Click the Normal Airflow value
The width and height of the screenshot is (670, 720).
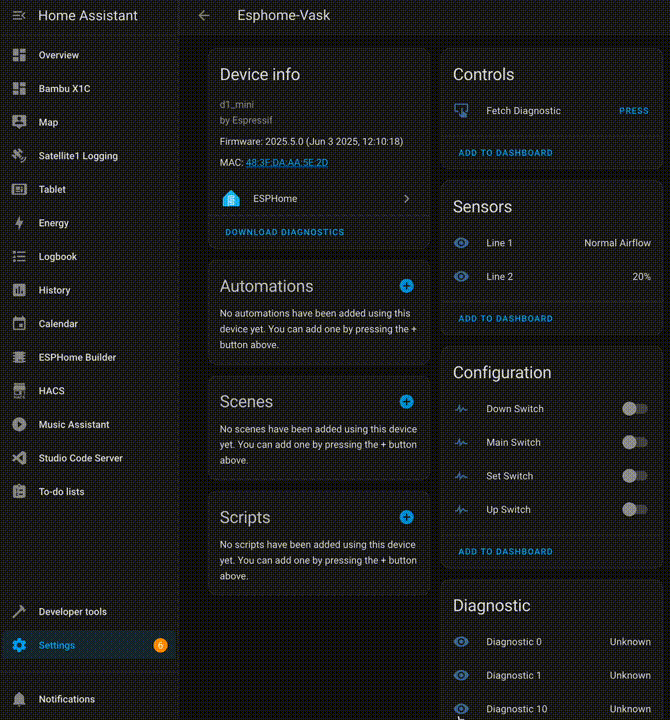[x=617, y=243]
